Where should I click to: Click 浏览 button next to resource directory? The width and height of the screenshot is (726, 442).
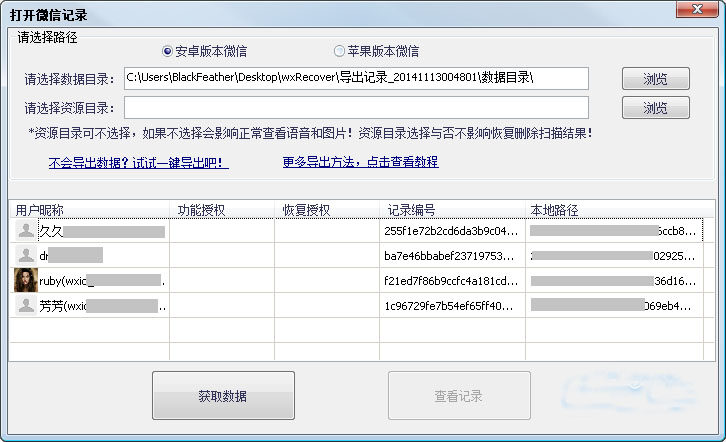[656, 108]
